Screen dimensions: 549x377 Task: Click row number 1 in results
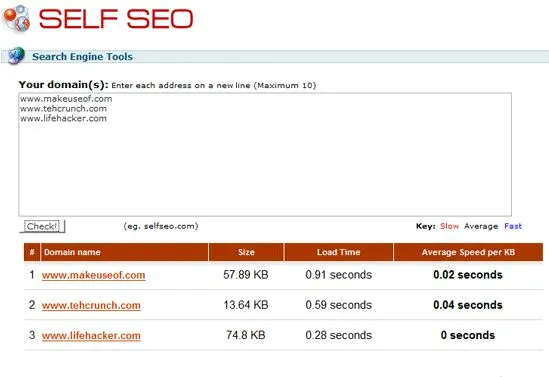tap(32, 275)
